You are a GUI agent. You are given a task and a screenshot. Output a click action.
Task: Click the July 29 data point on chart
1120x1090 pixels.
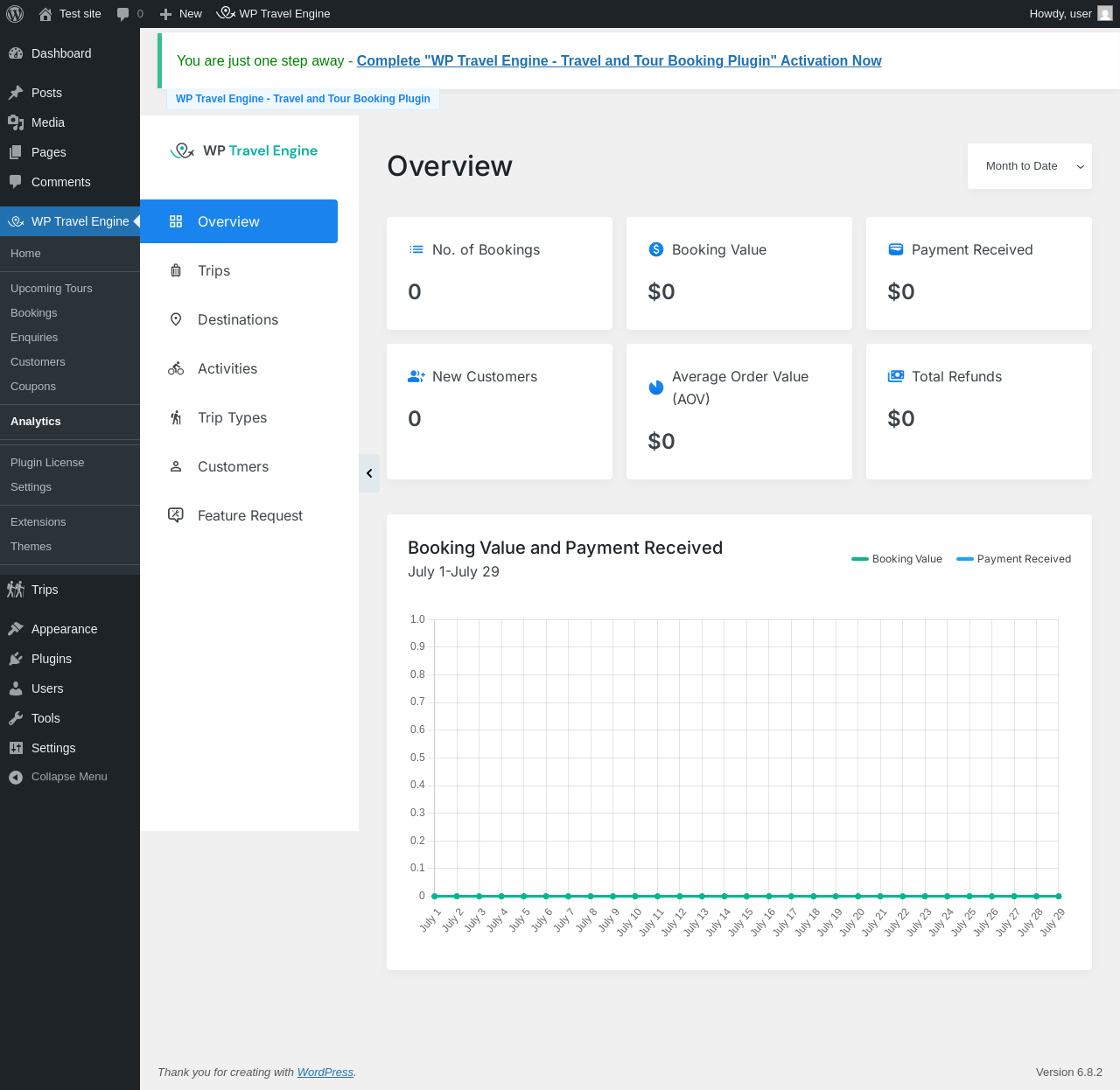tap(1059, 896)
